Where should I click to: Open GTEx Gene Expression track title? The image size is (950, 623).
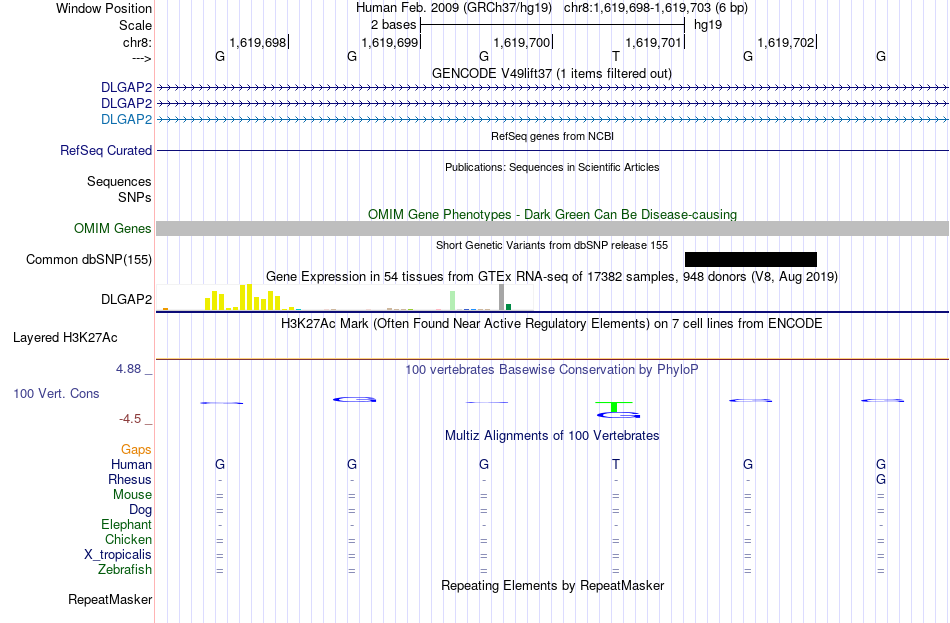(552, 276)
